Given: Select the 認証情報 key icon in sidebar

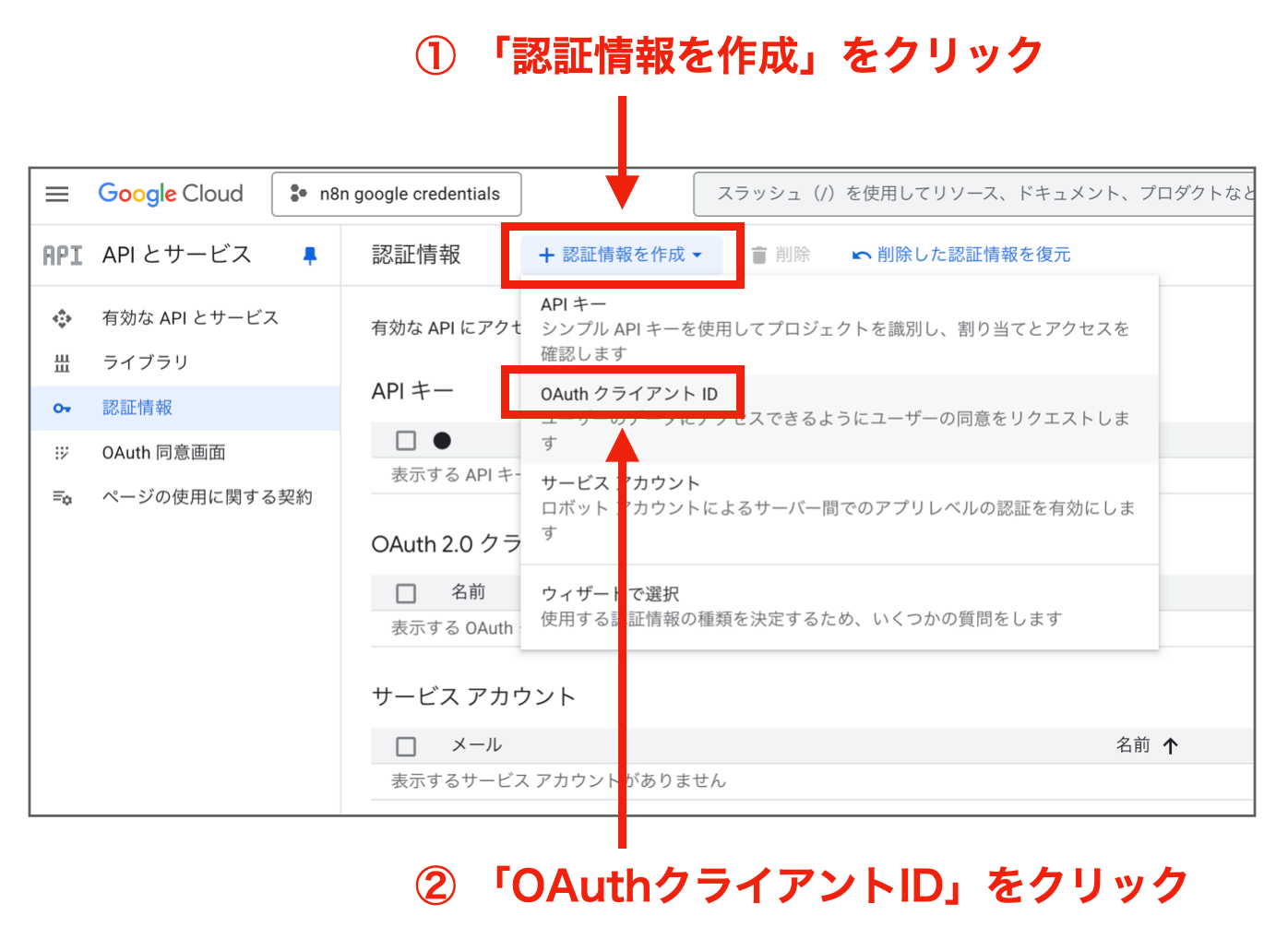Looking at the screenshot, I should click(x=62, y=407).
